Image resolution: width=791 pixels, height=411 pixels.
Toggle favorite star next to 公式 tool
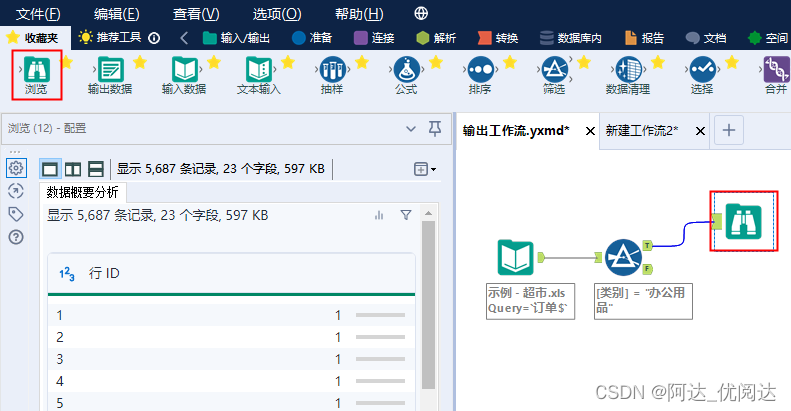(x=436, y=63)
